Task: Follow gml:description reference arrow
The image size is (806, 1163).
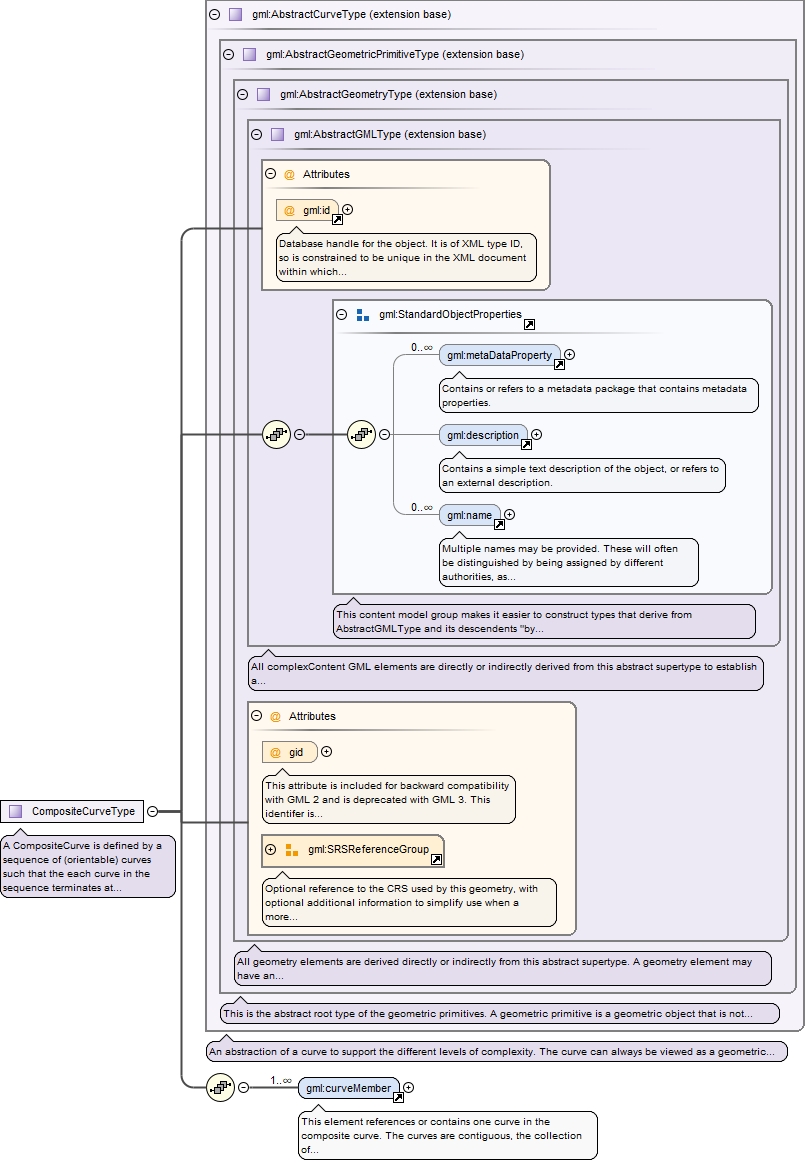Action: point(526,444)
